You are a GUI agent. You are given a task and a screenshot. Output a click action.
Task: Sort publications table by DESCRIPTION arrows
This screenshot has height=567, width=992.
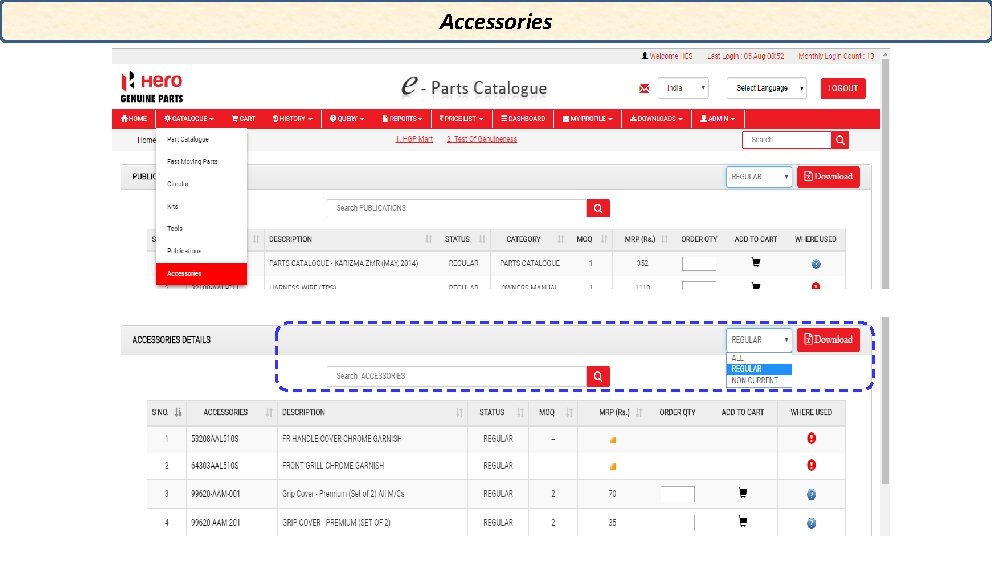(428, 239)
